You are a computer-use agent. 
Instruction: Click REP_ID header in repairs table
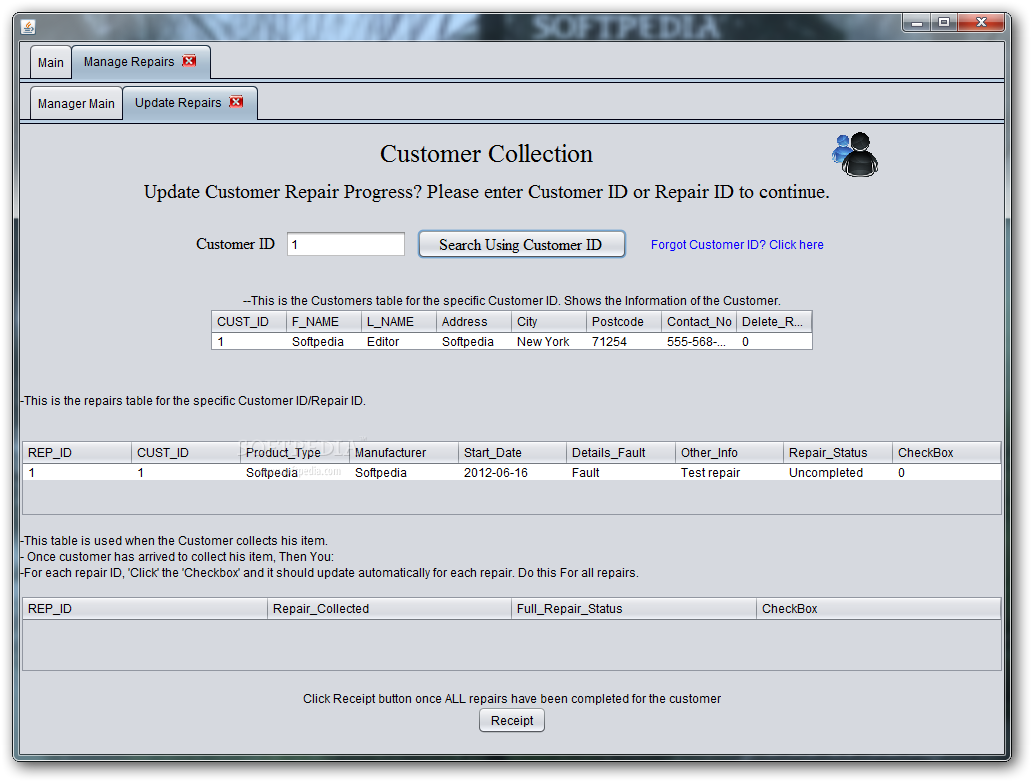(x=77, y=452)
